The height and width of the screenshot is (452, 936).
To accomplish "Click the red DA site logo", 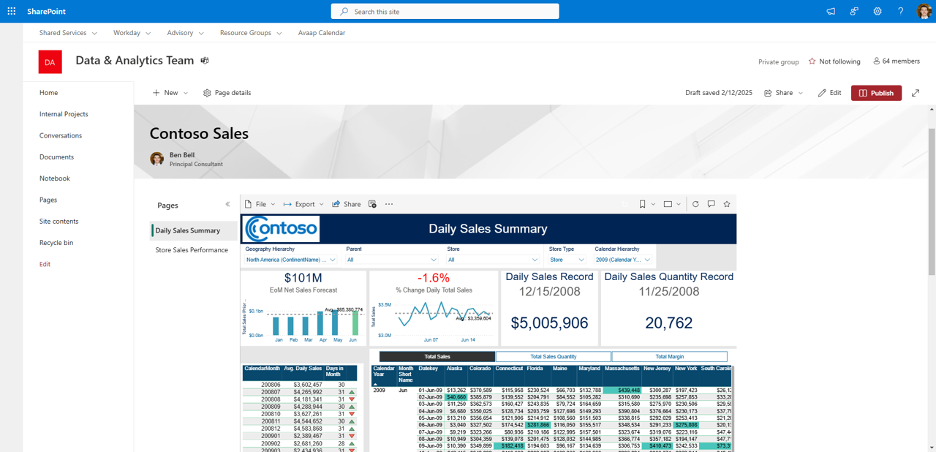I will click(50, 62).
